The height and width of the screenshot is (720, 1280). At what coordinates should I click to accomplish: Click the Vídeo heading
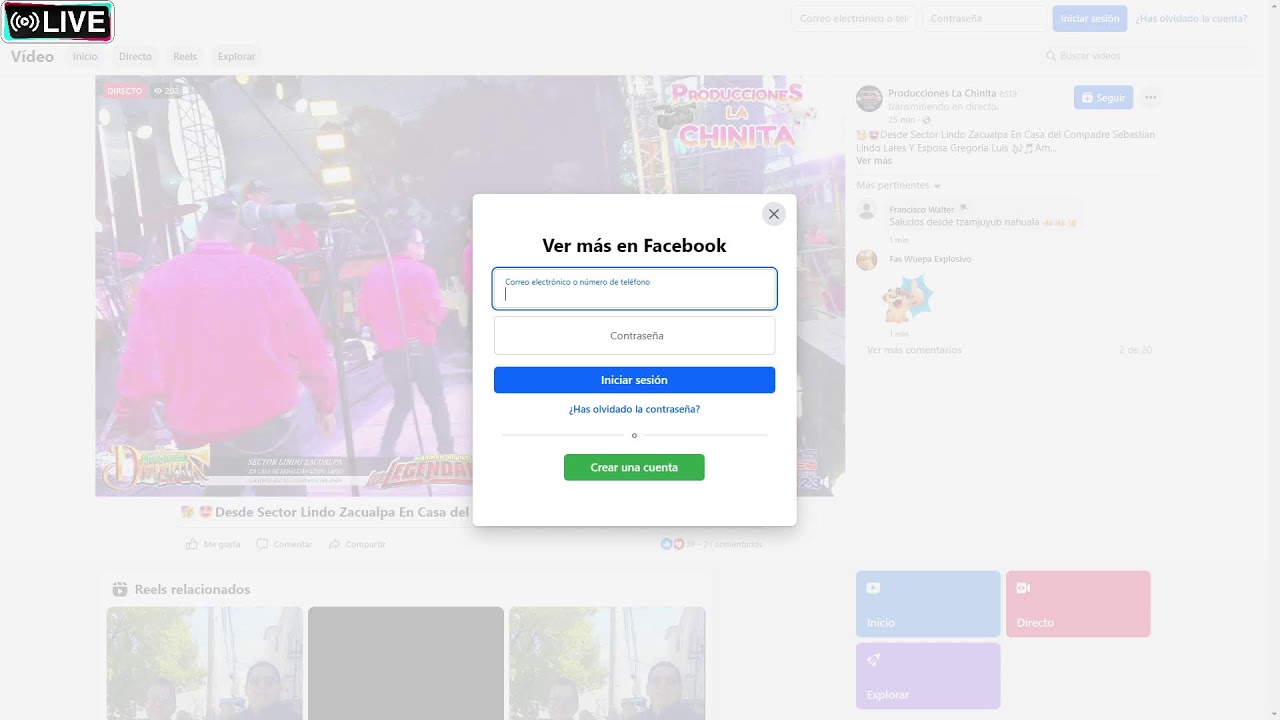[32, 56]
